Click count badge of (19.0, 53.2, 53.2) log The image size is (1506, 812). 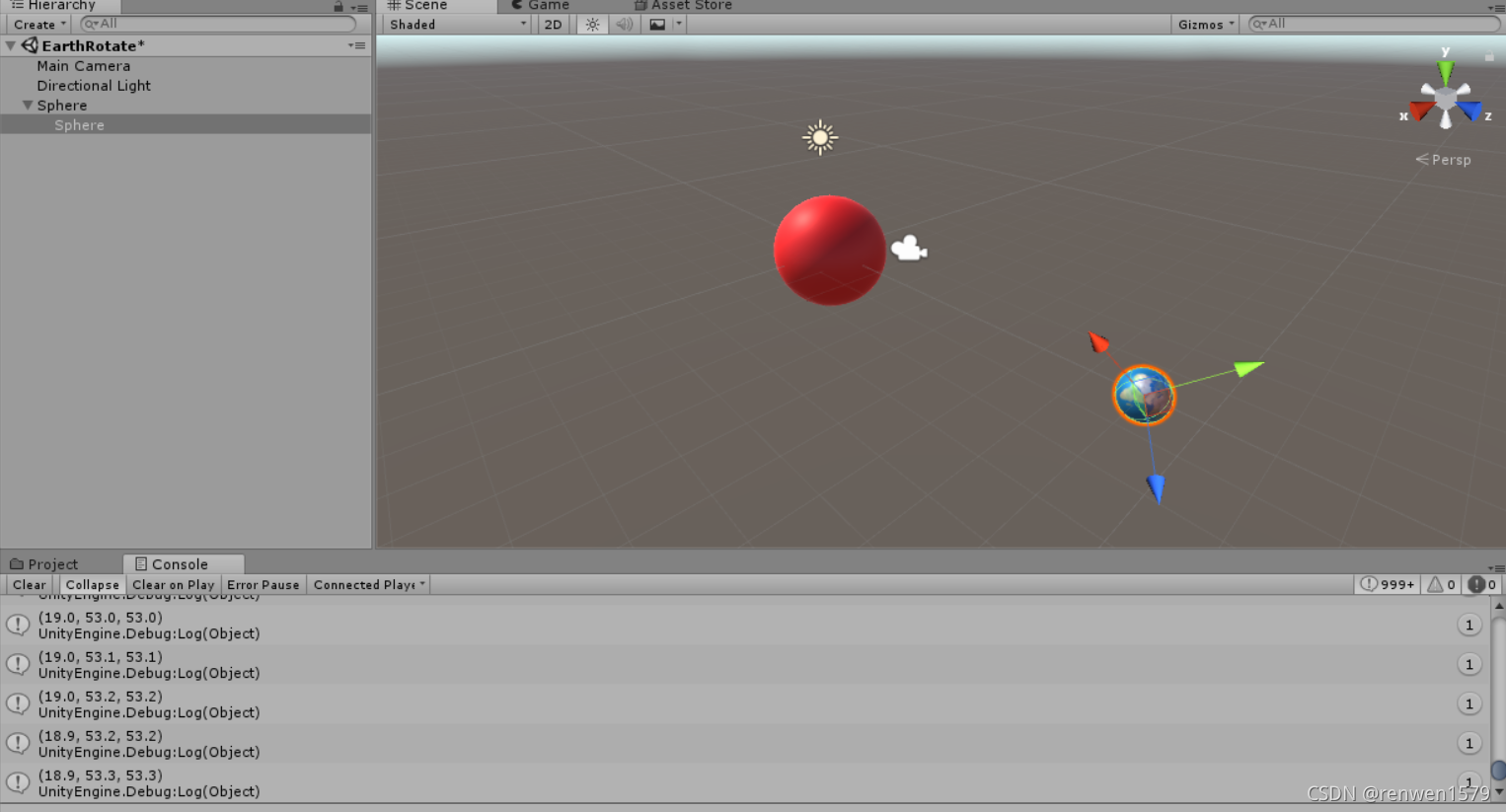1468,703
